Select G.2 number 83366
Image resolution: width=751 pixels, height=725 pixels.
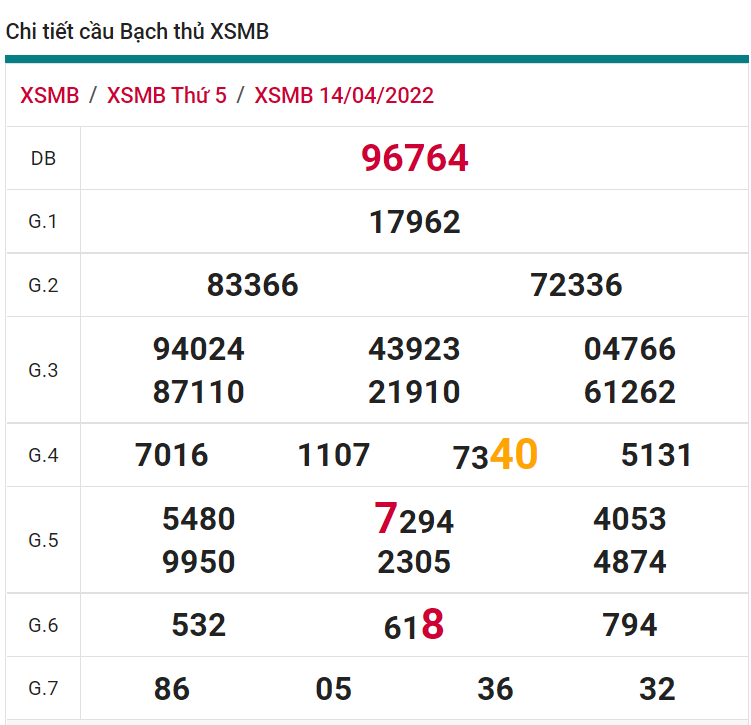coord(252,285)
